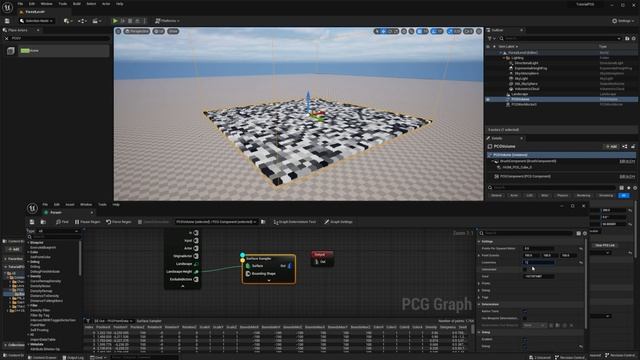Image resolution: width=640 pixels, height=360 pixels.
Task: Open the cinematics toolbar dropdown
Action: [97, 21]
